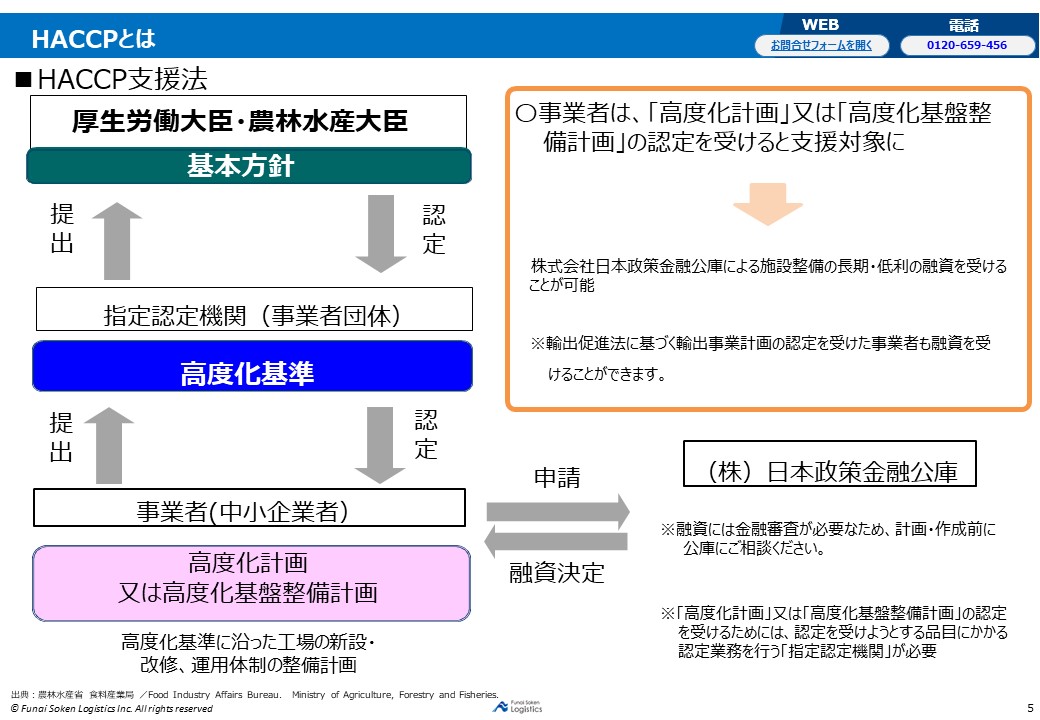Click the upper 認定 downward gray arrow
This screenshot has height=720, width=1040.
click(x=381, y=232)
